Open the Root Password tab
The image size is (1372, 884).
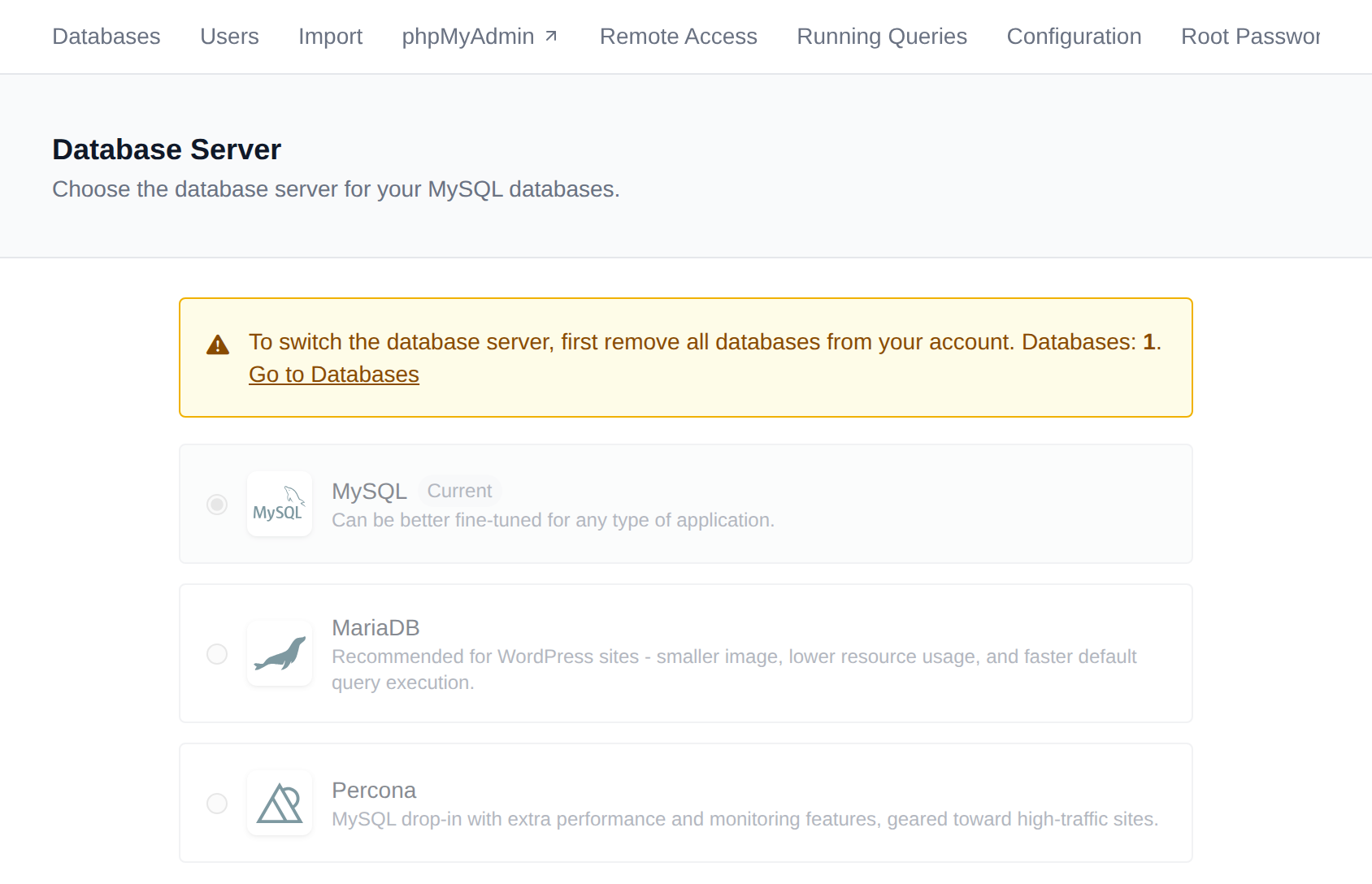coord(1250,37)
